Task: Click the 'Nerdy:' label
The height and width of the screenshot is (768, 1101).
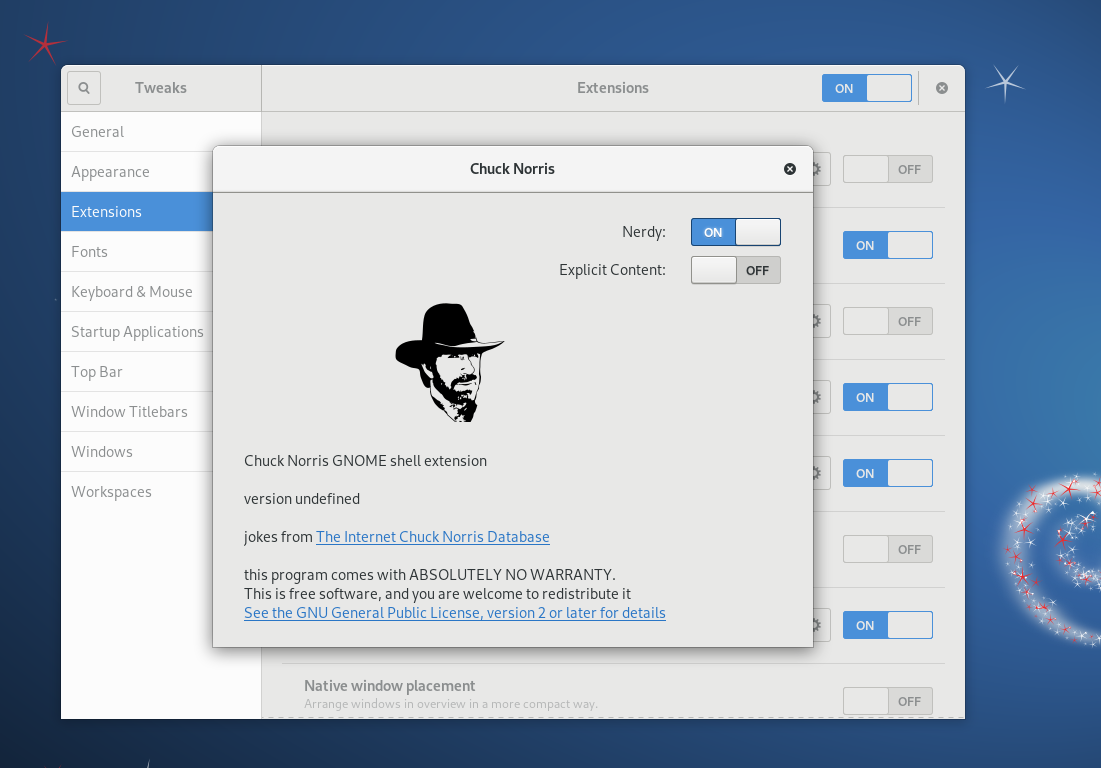Action: 644,232
